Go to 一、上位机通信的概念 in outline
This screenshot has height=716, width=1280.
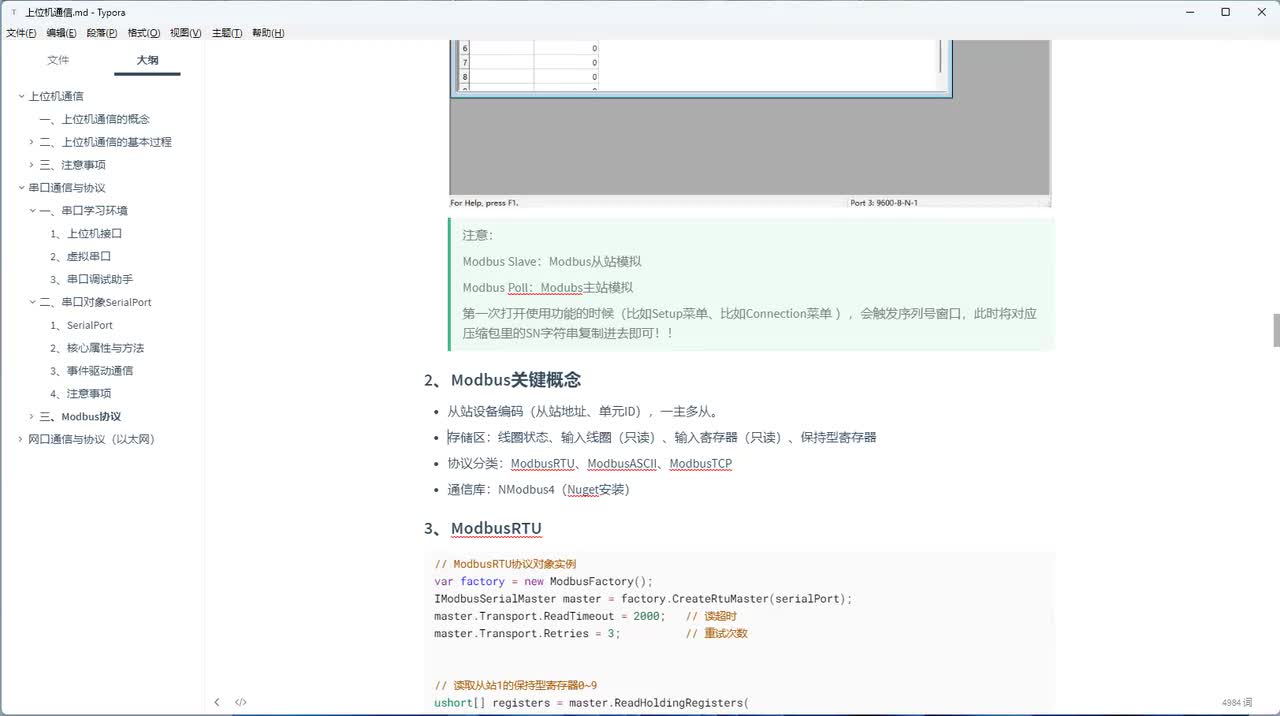tap(94, 119)
